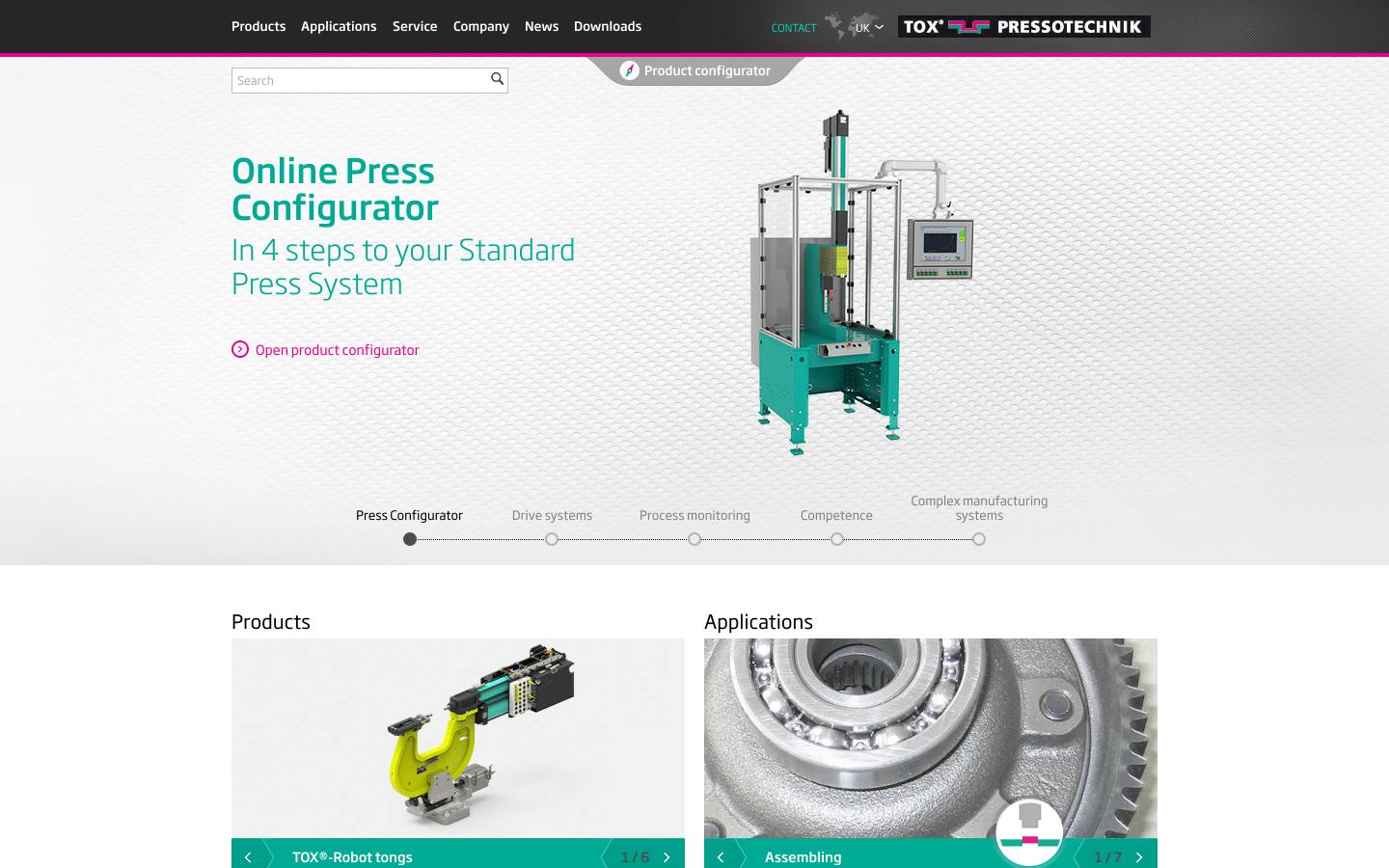This screenshot has width=1389, height=868.
Task: Click the previous arrow on the Assembling slider
Action: coord(720,856)
